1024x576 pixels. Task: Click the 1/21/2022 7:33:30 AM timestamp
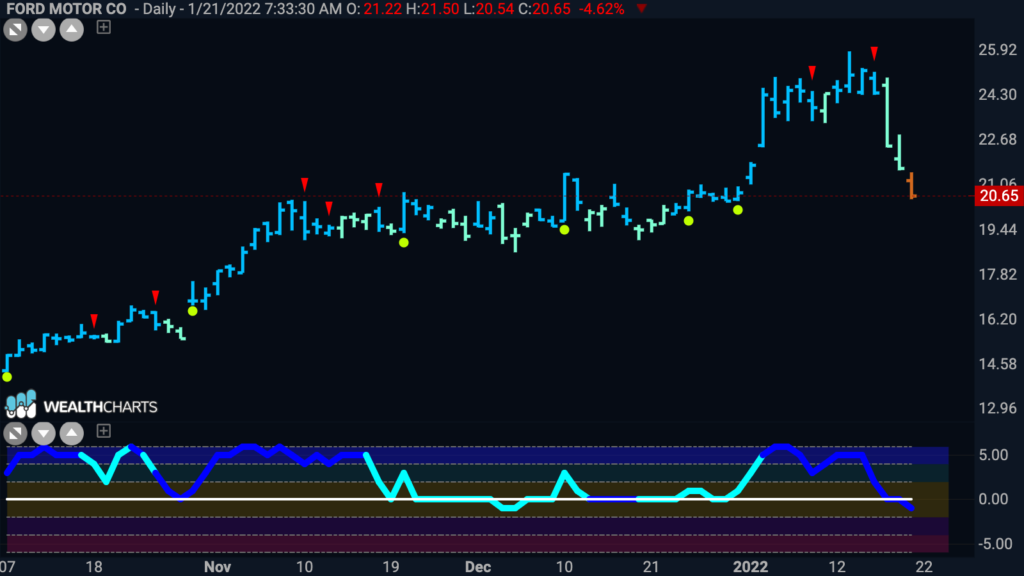click(x=264, y=9)
